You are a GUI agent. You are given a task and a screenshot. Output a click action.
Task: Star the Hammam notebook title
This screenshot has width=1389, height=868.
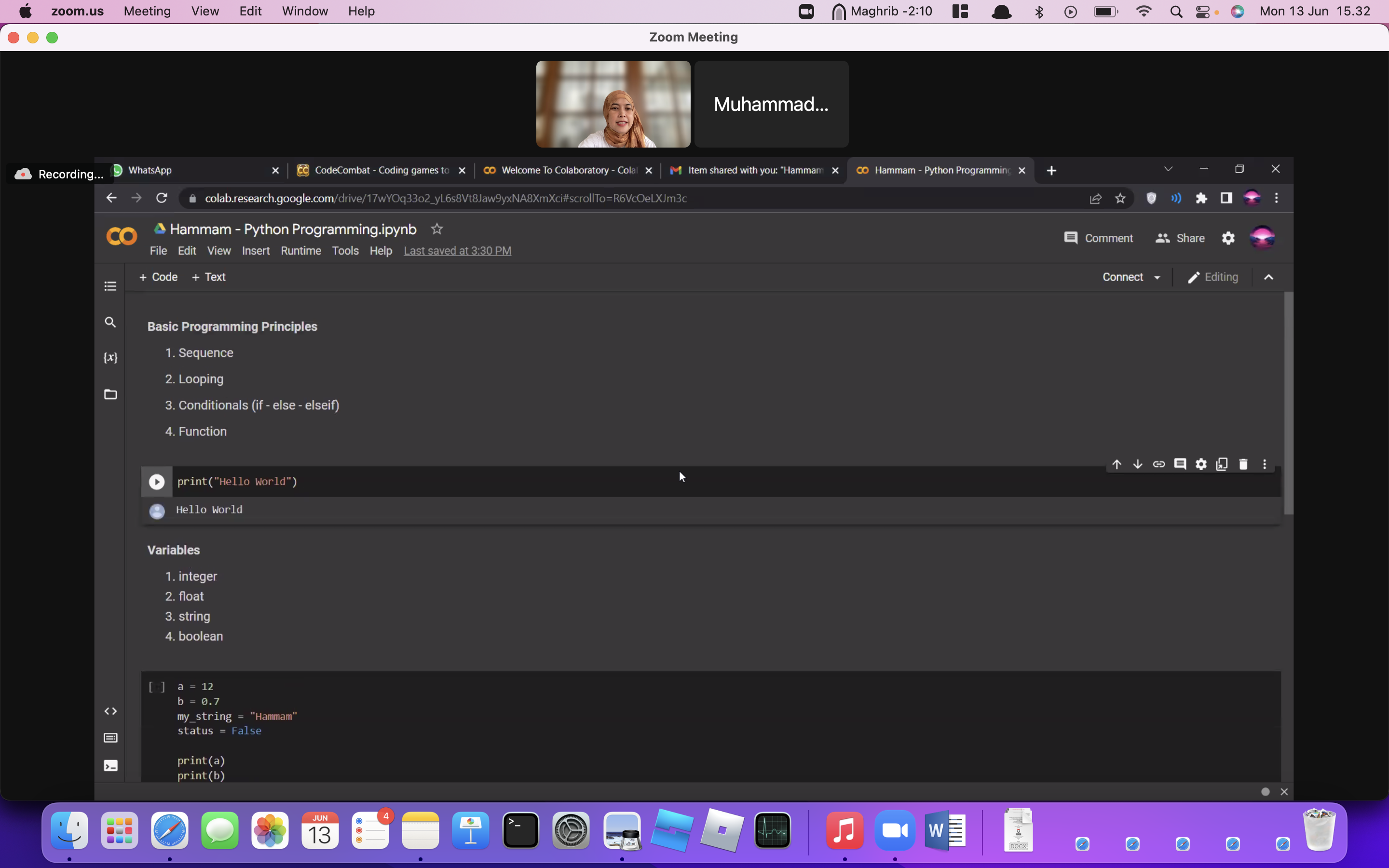pos(437,229)
